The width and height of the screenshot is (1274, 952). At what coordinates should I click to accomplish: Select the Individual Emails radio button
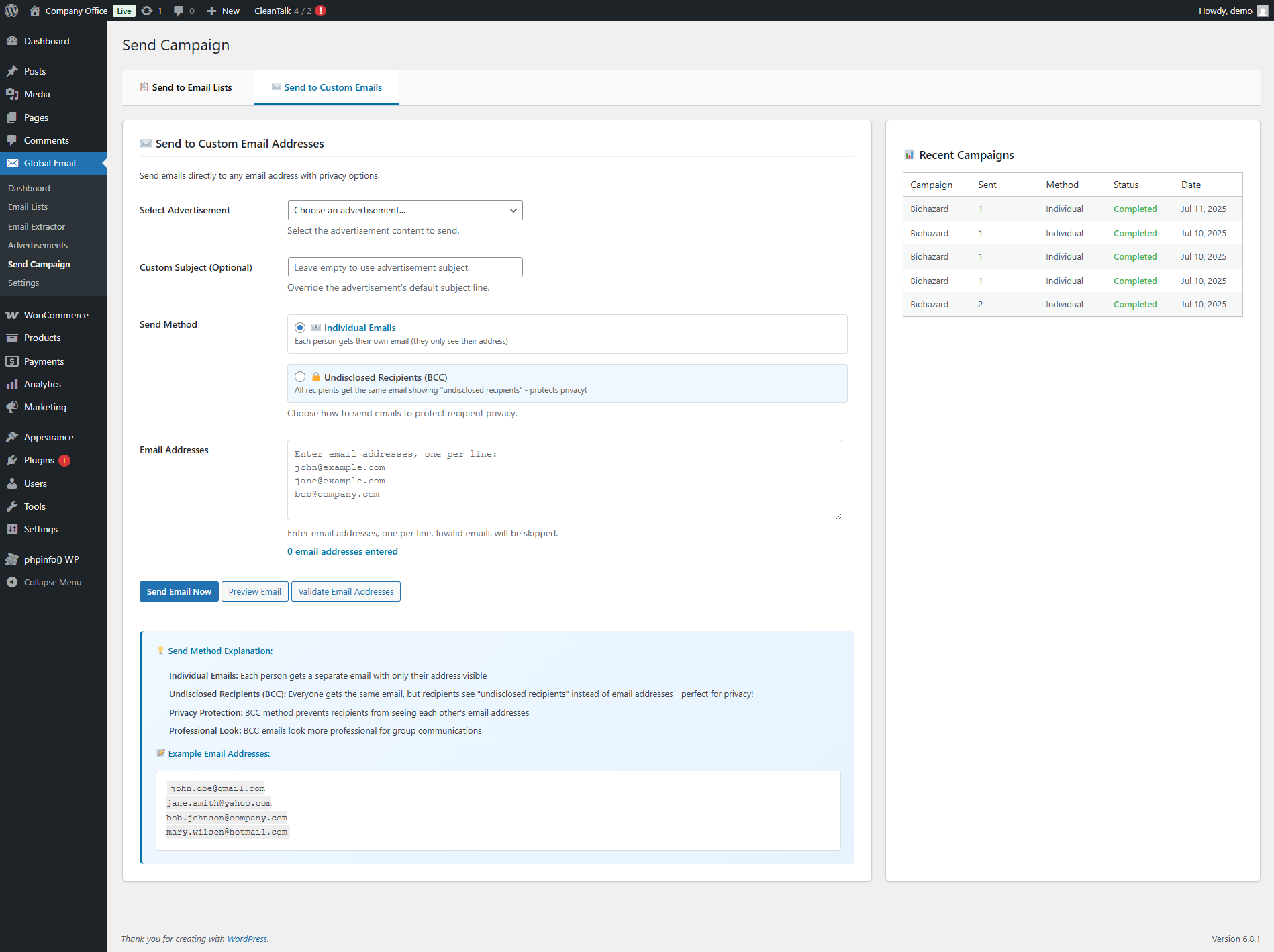pyautogui.click(x=300, y=328)
